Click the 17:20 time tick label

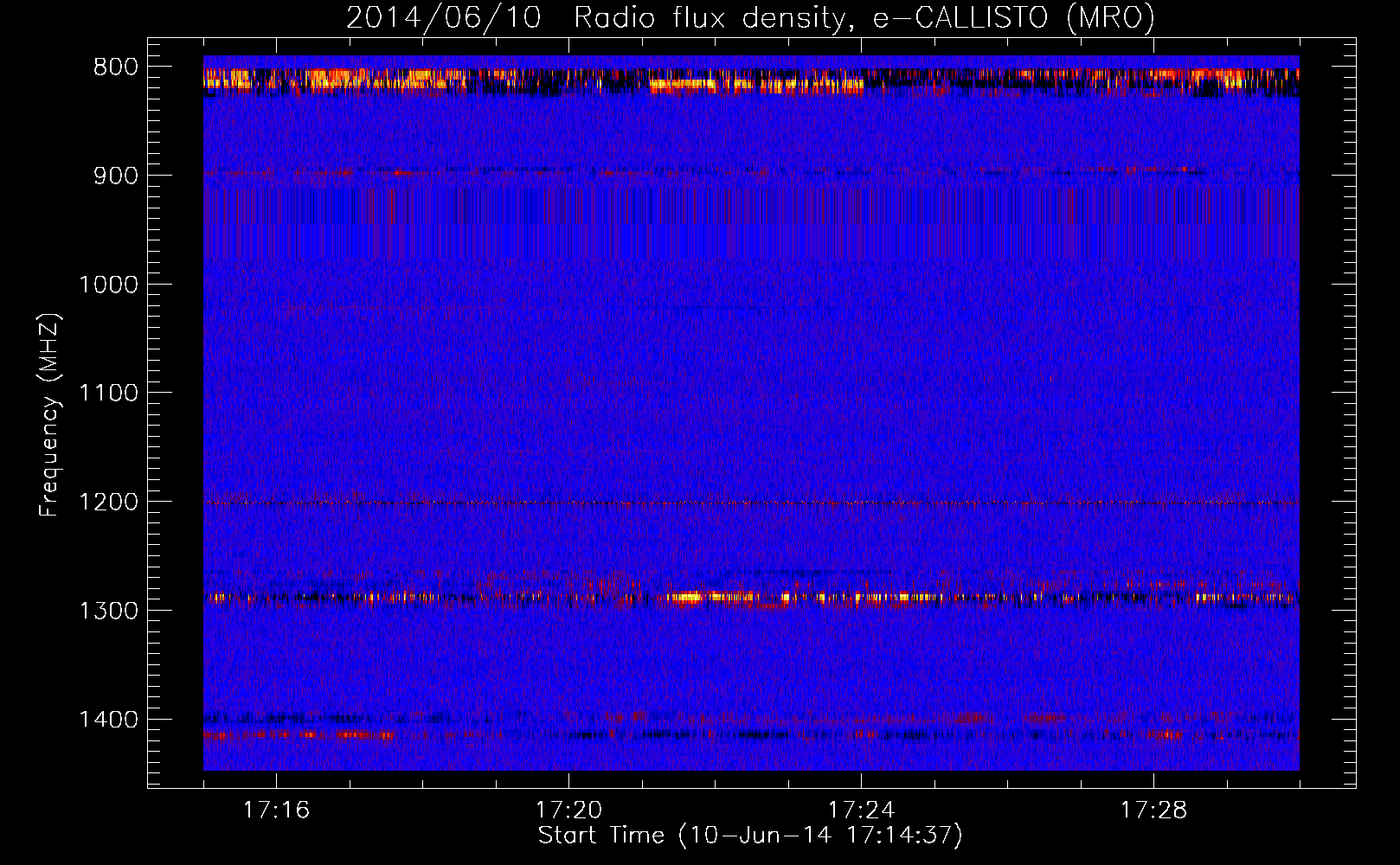click(x=568, y=811)
